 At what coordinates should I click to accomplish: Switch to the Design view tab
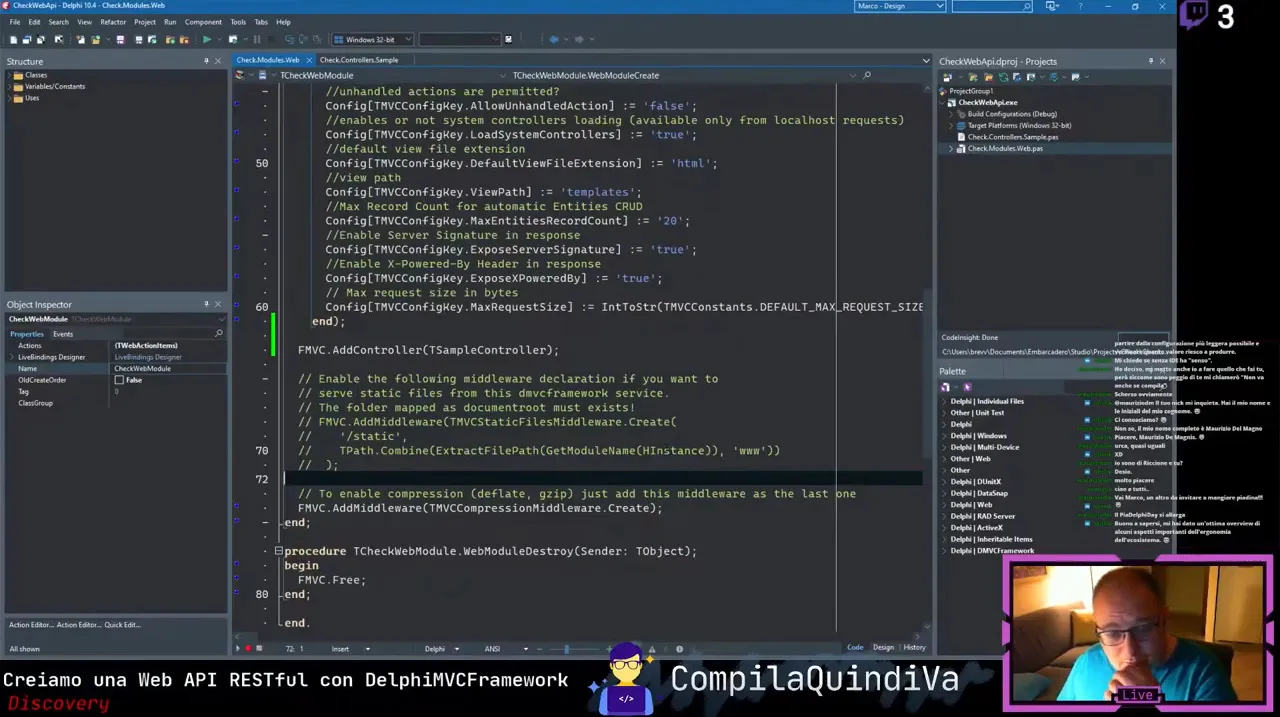tap(884, 647)
